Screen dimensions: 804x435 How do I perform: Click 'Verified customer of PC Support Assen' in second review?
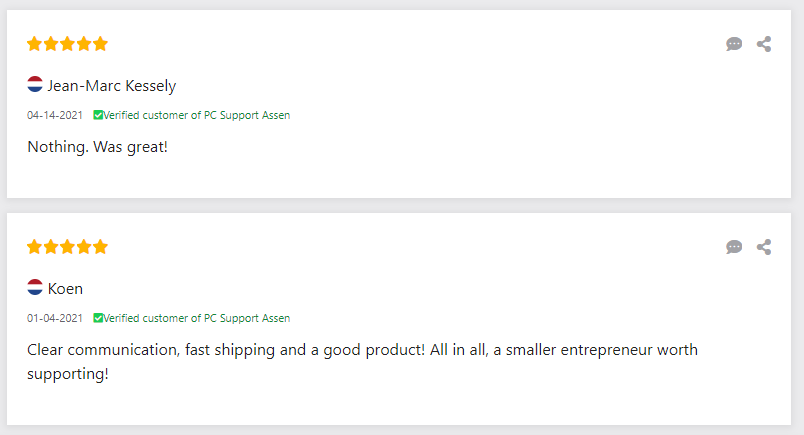click(x=197, y=318)
